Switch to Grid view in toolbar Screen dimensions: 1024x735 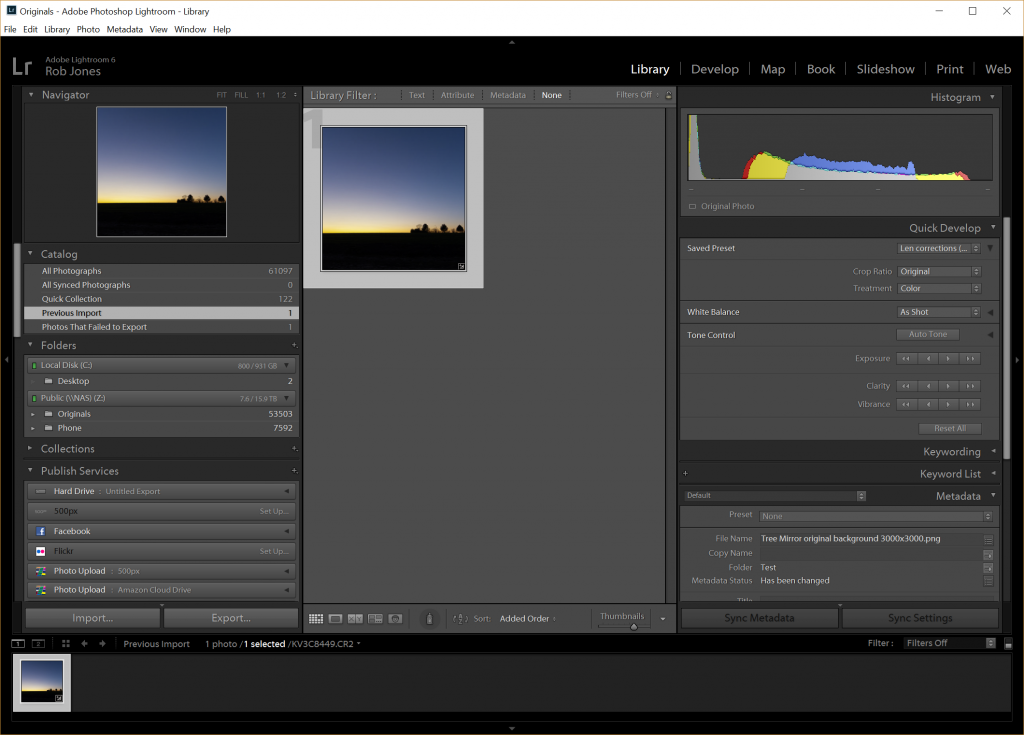[316, 619]
